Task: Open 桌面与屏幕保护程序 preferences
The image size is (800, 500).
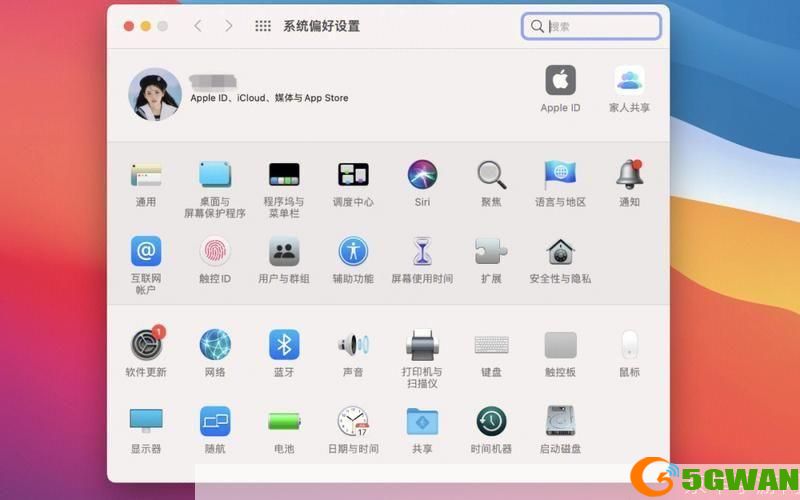Action: (x=215, y=176)
